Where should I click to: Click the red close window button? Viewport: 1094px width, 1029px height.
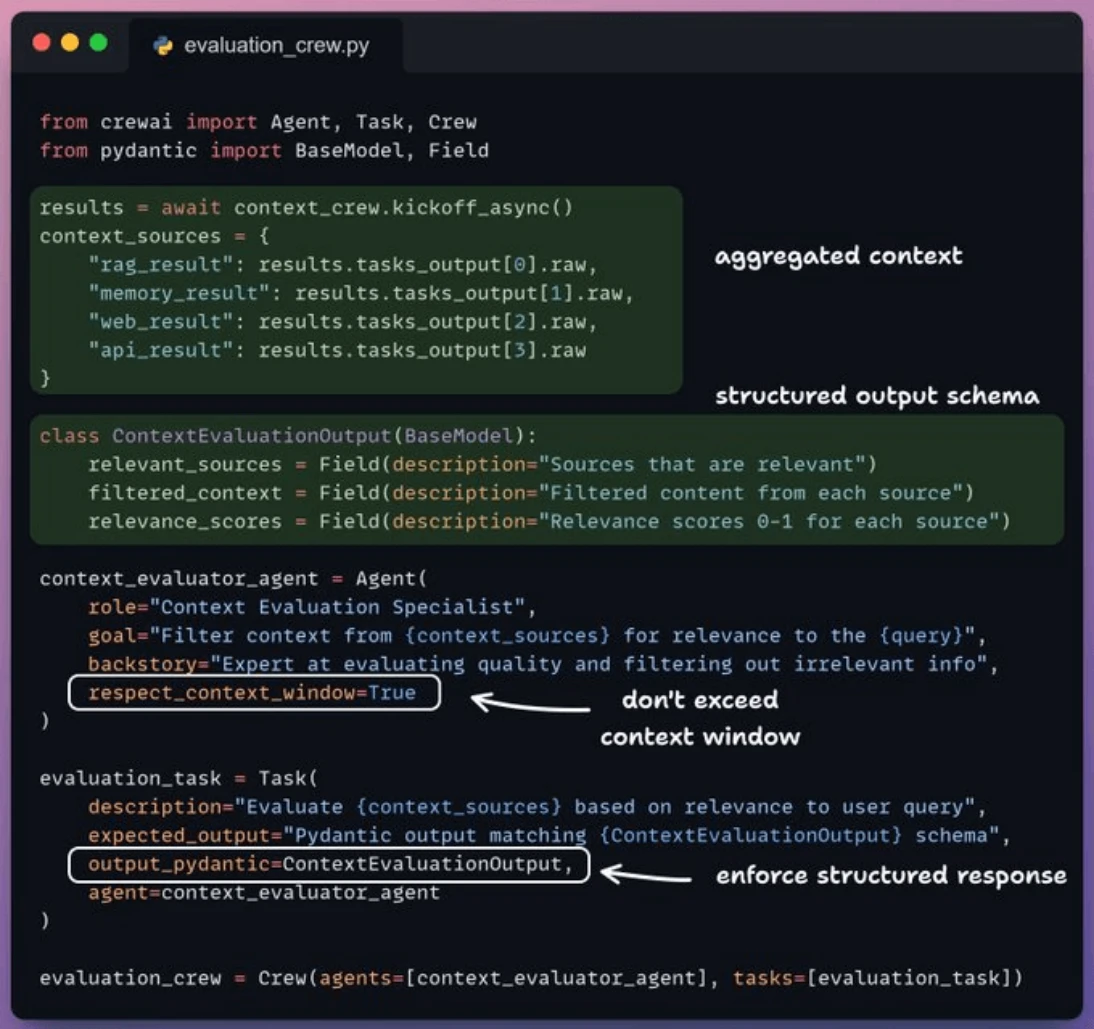[42, 43]
